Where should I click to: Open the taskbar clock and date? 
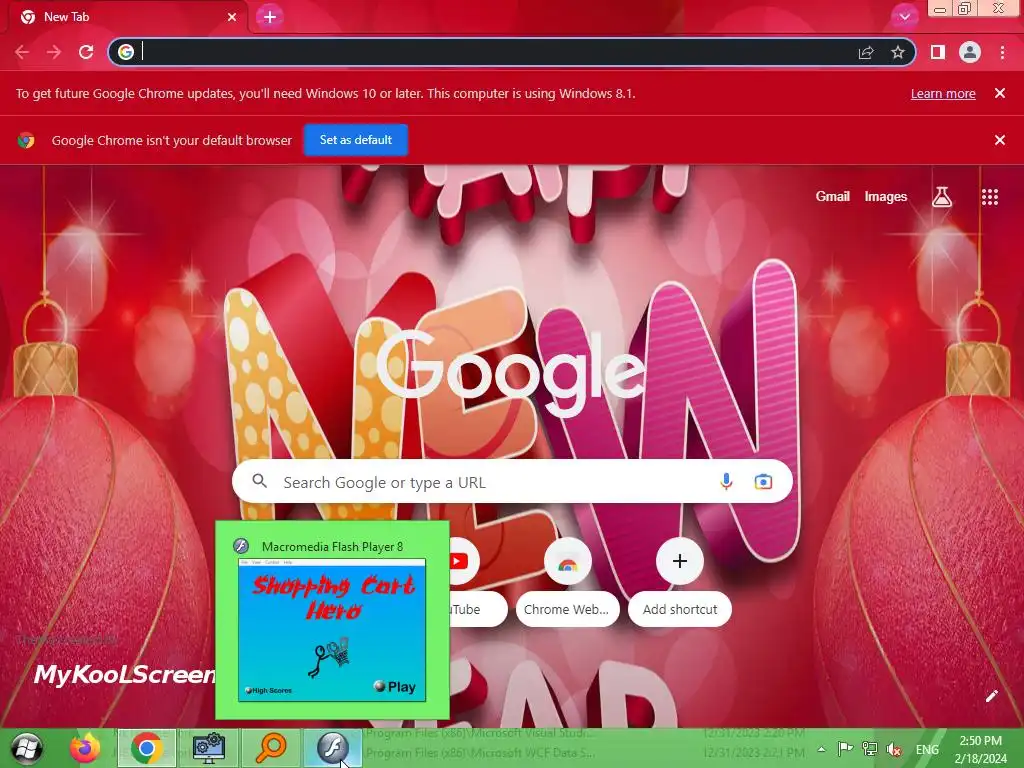click(981, 749)
